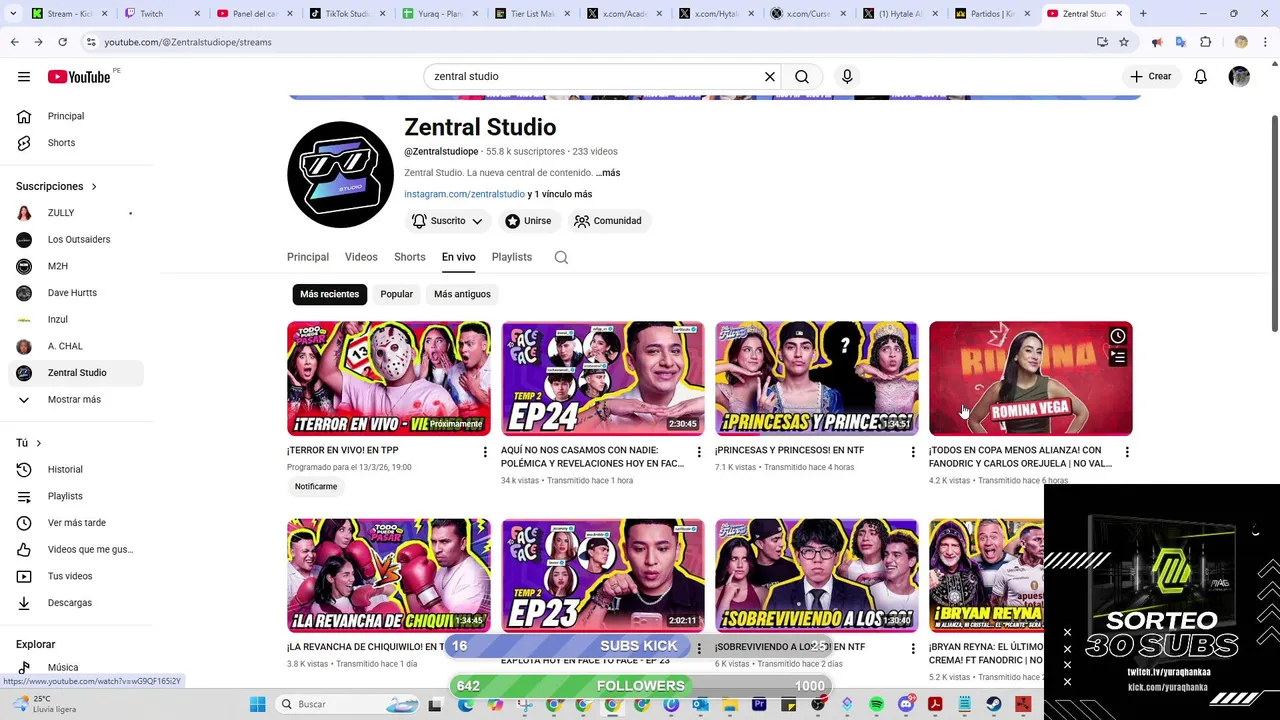Click Windows Start button in taskbar

[x=257, y=704]
